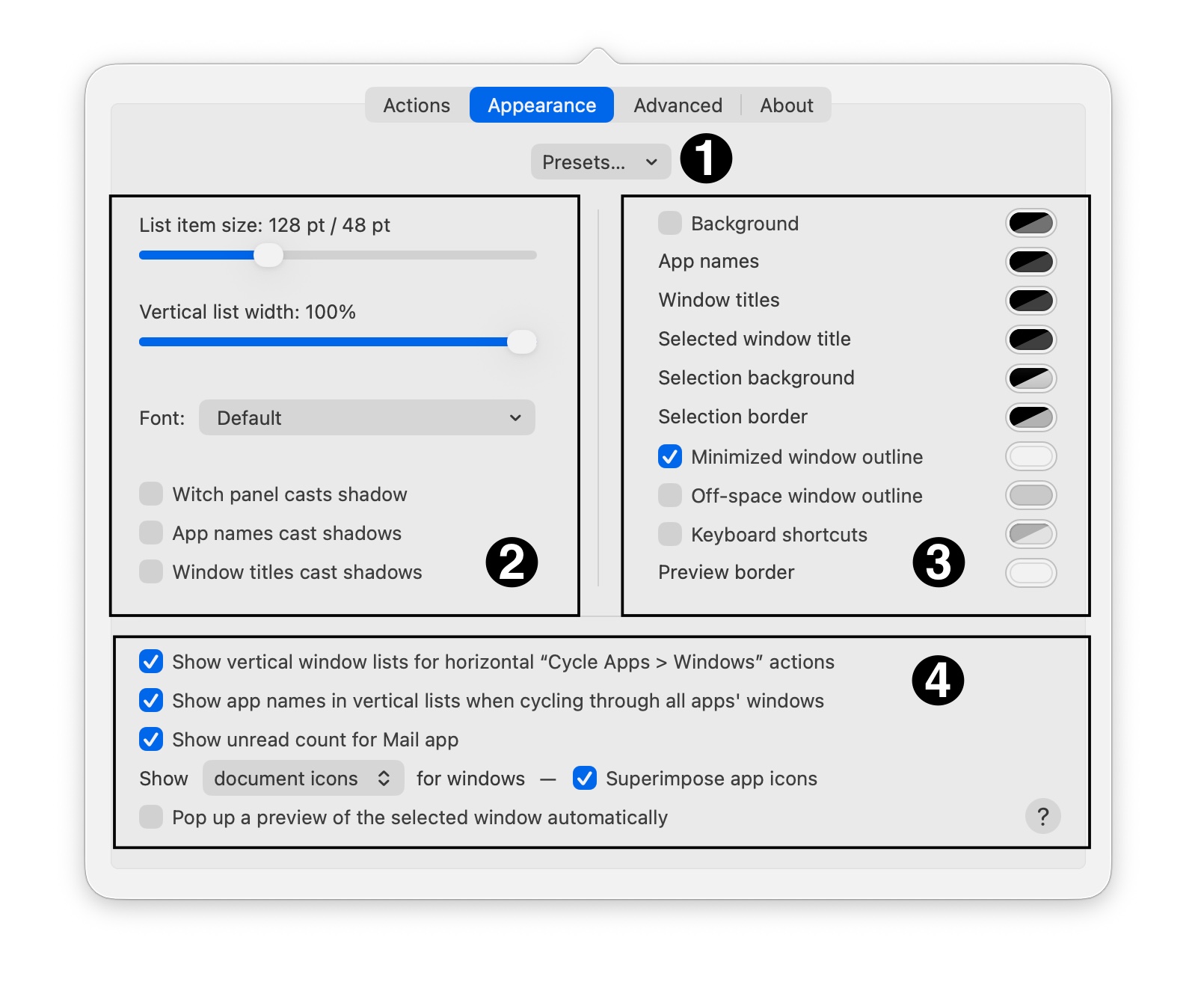Click the App names color swatch
1204x991 pixels.
click(x=1031, y=262)
